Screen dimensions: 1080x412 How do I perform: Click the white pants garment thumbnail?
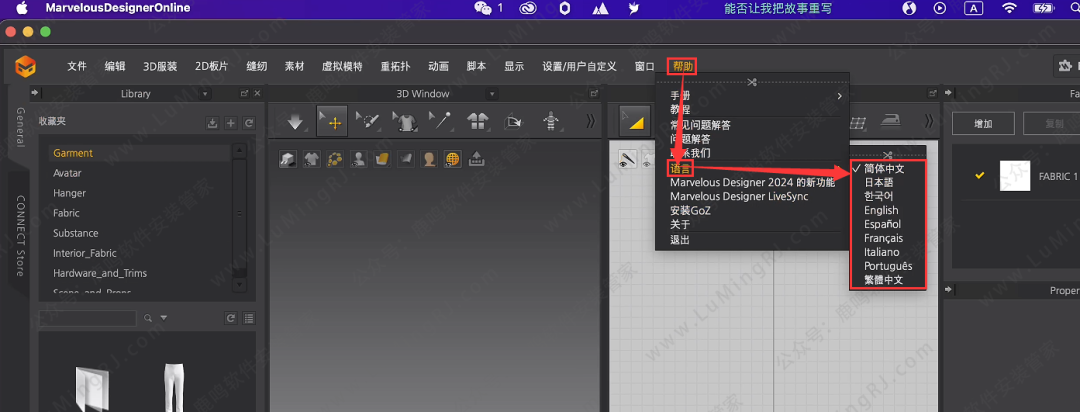[x=174, y=387]
